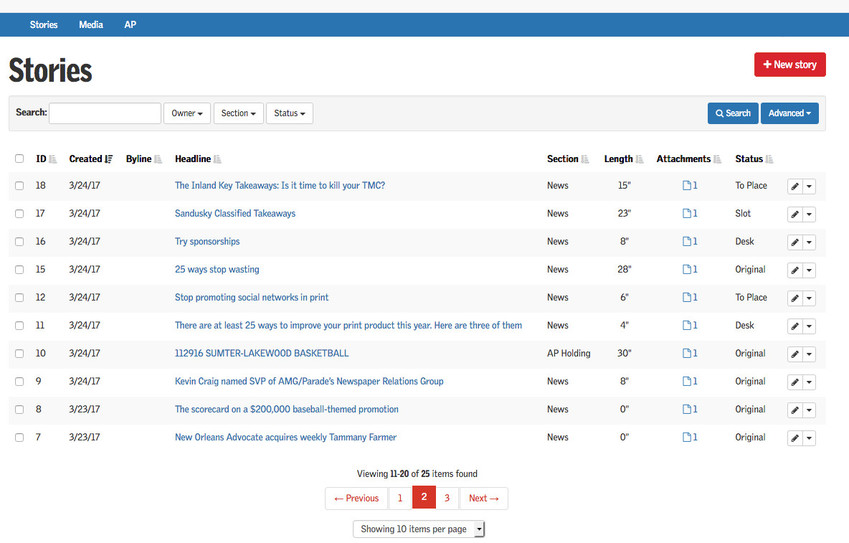Open The Inland Key Takeaways story link
The image size is (849, 543).
coord(279,186)
